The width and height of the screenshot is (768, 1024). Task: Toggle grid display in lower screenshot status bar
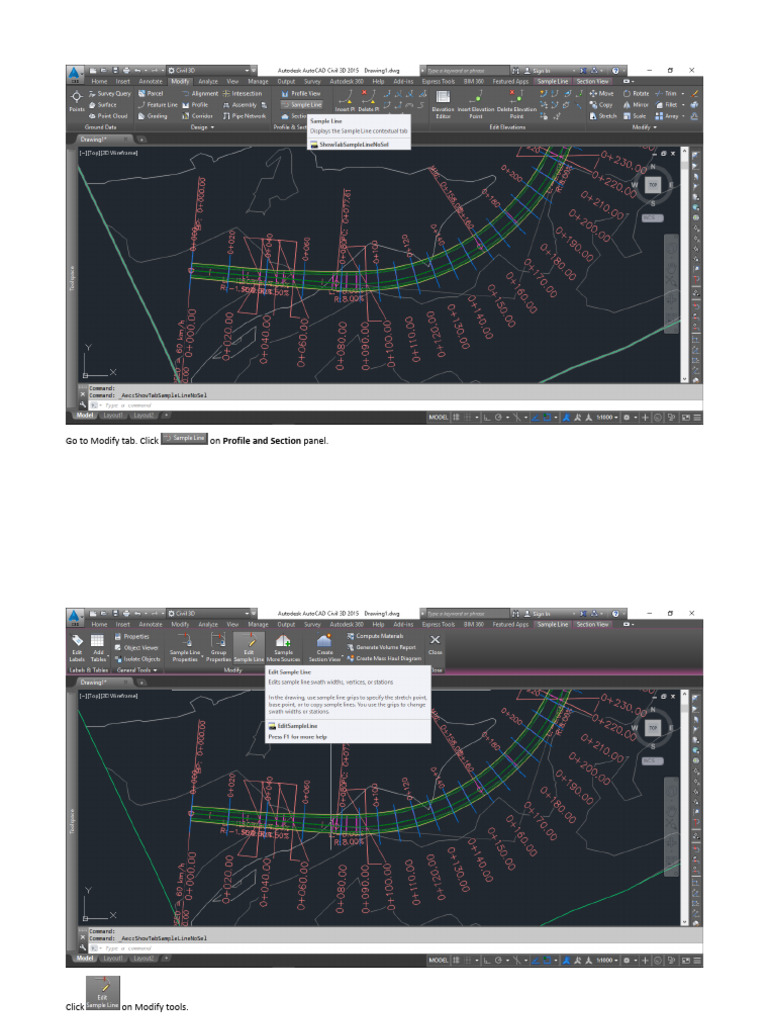click(x=456, y=960)
